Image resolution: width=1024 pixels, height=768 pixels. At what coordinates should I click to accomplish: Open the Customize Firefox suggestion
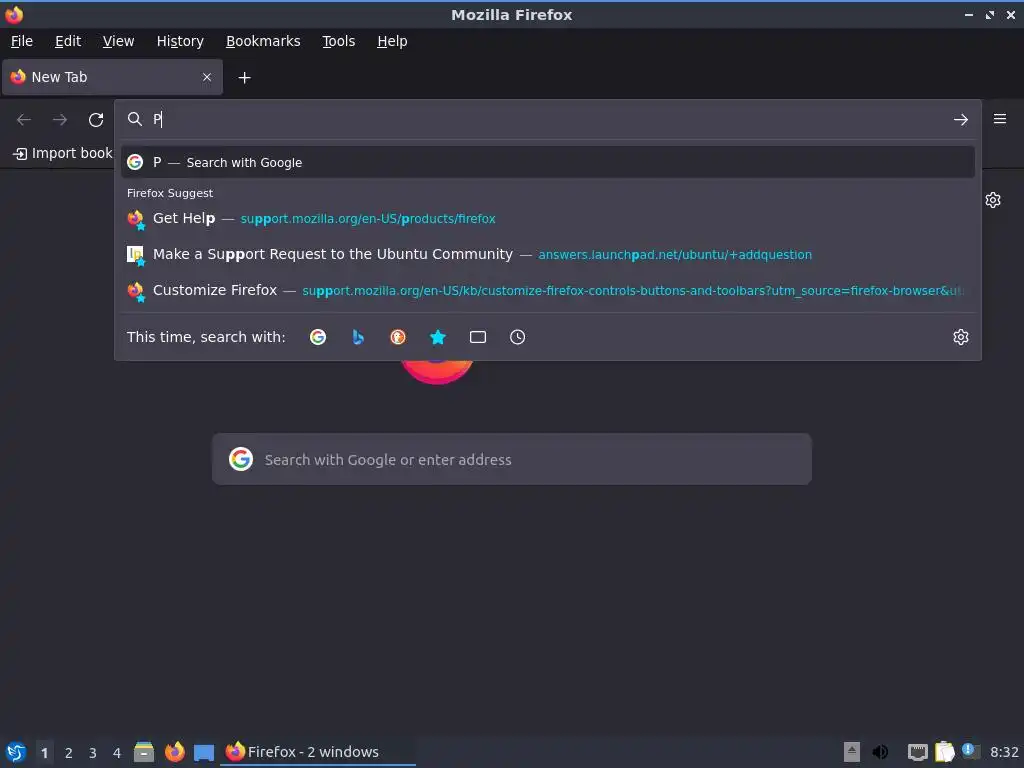click(x=547, y=290)
